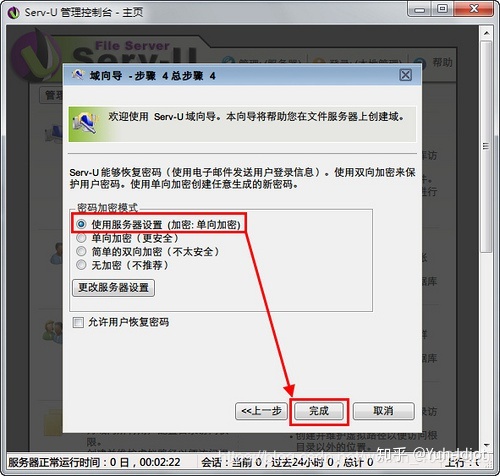The width and height of the screenshot is (500, 476).
Task: Click the domain wizard title bar icon
Action: pos(78,75)
